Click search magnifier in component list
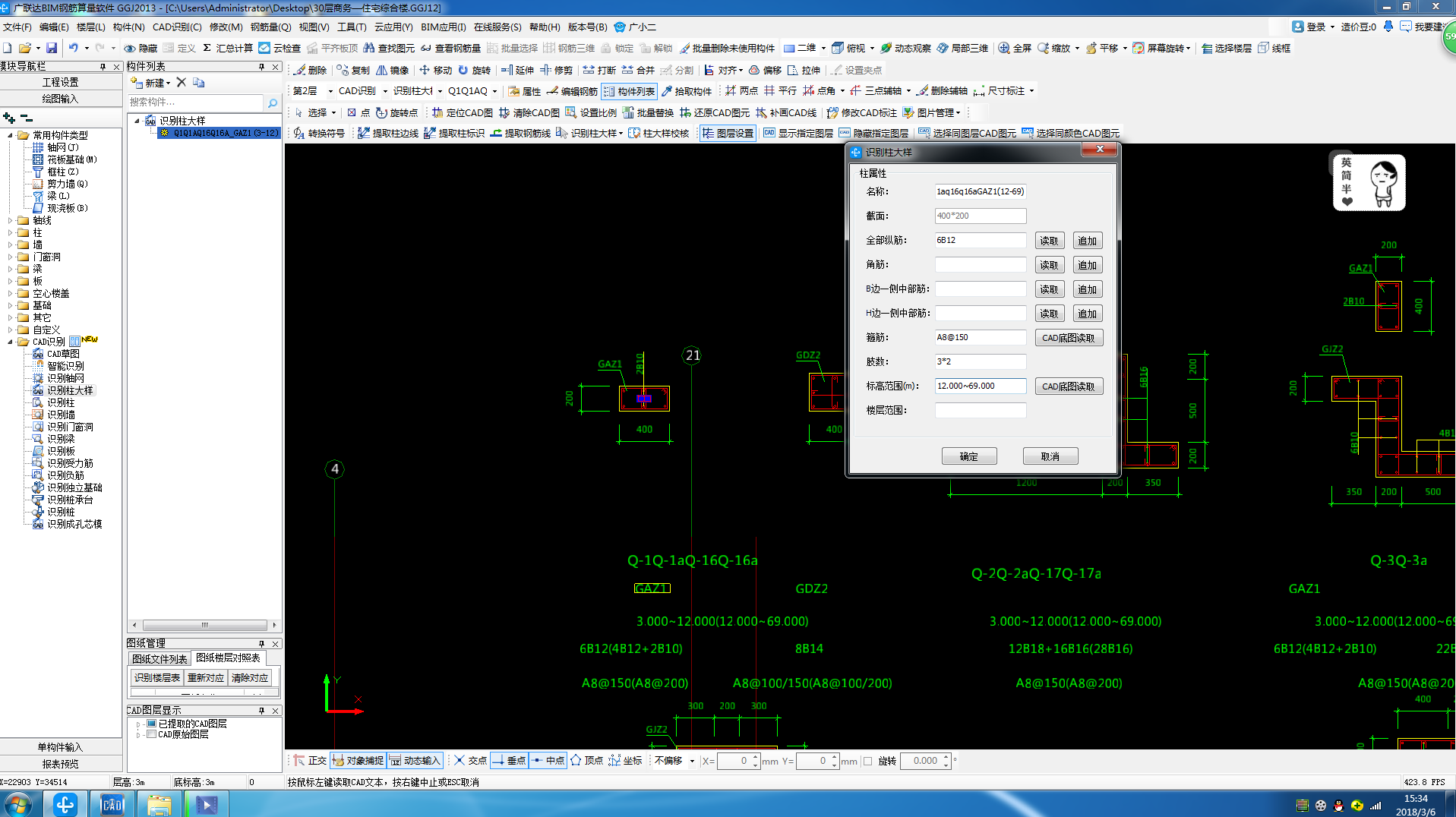 (273, 103)
